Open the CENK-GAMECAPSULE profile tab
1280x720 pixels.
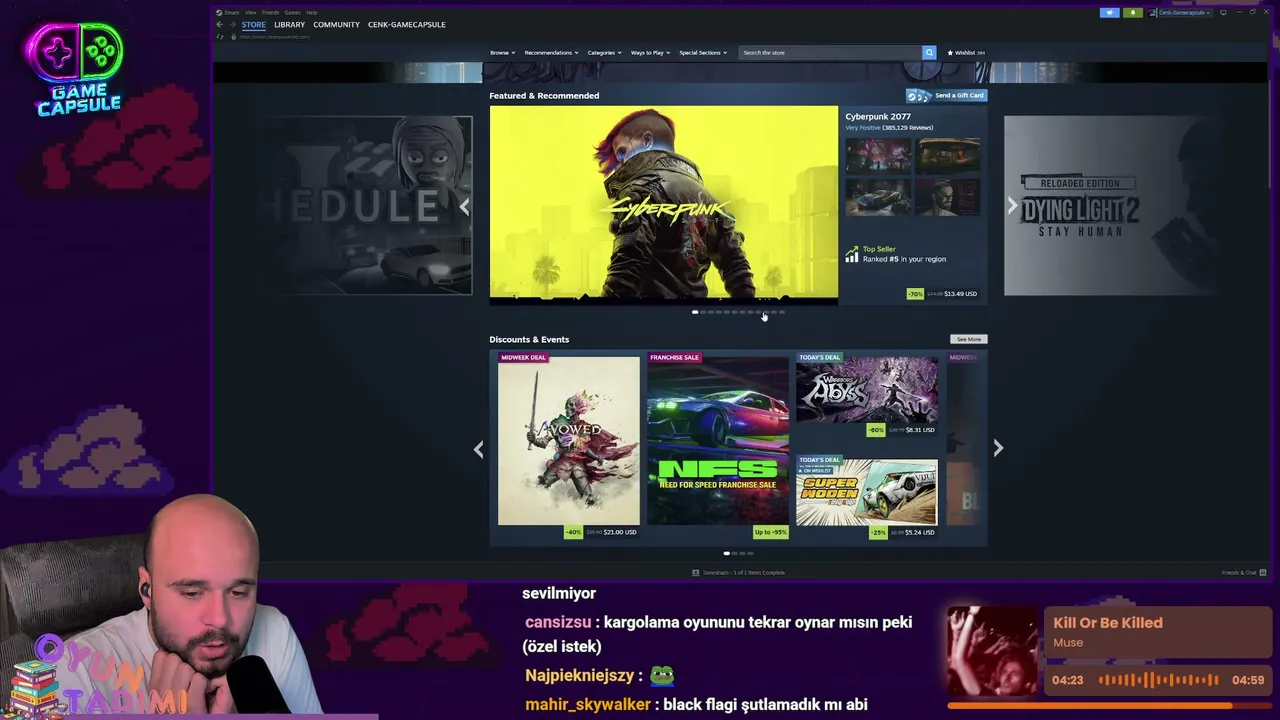(x=406, y=24)
